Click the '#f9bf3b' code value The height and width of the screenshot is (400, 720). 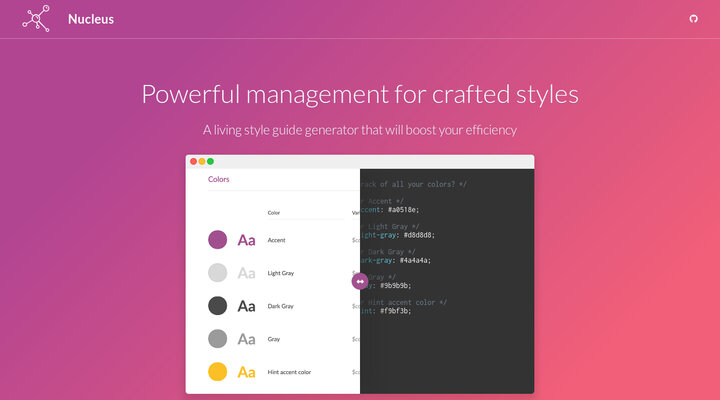[394, 311]
